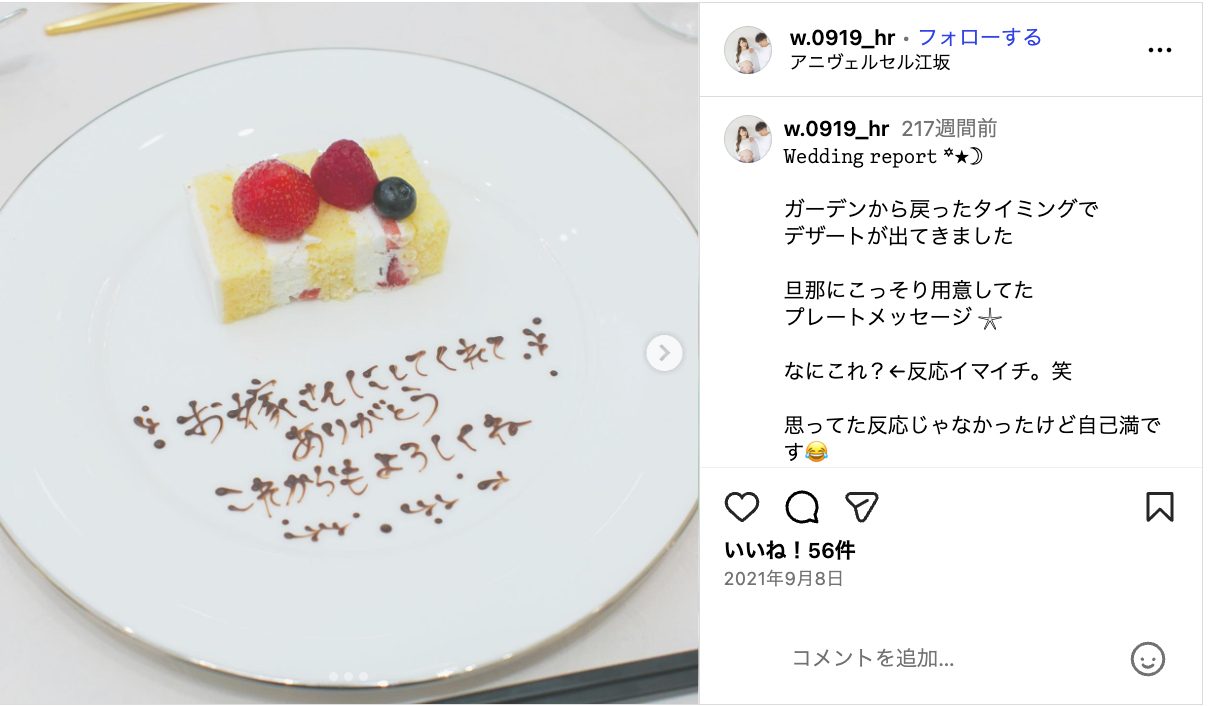The height and width of the screenshot is (706, 1208).
Task: Follow user via フォローする link
Action: (x=980, y=38)
